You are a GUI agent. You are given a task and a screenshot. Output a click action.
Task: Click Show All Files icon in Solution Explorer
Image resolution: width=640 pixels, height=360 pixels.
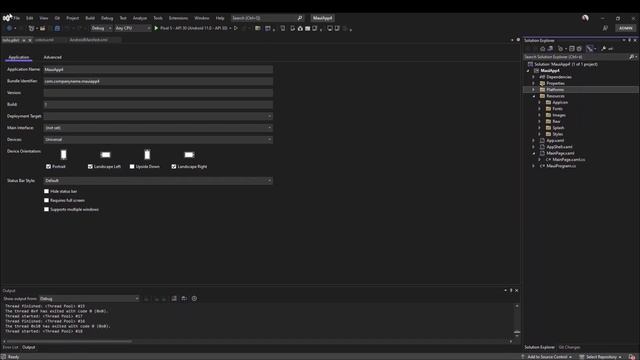pyautogui.click(x=579, y=49)
